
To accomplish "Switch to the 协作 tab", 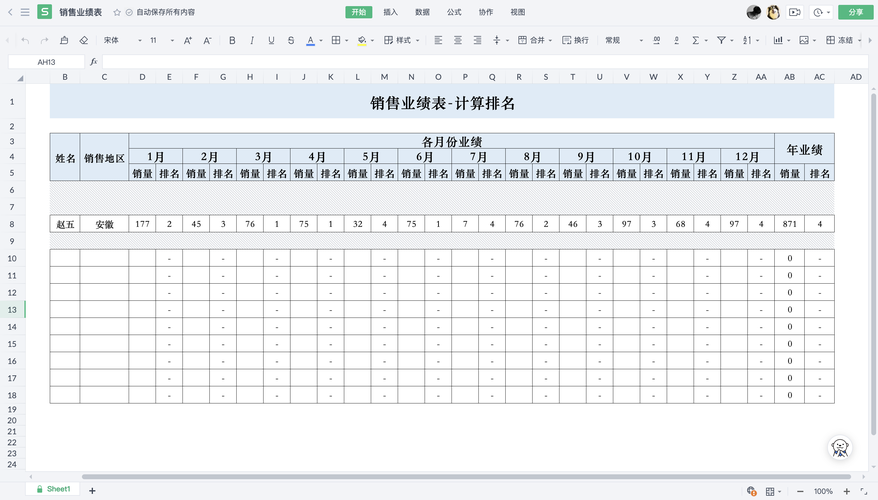I will tap(486, 12).
